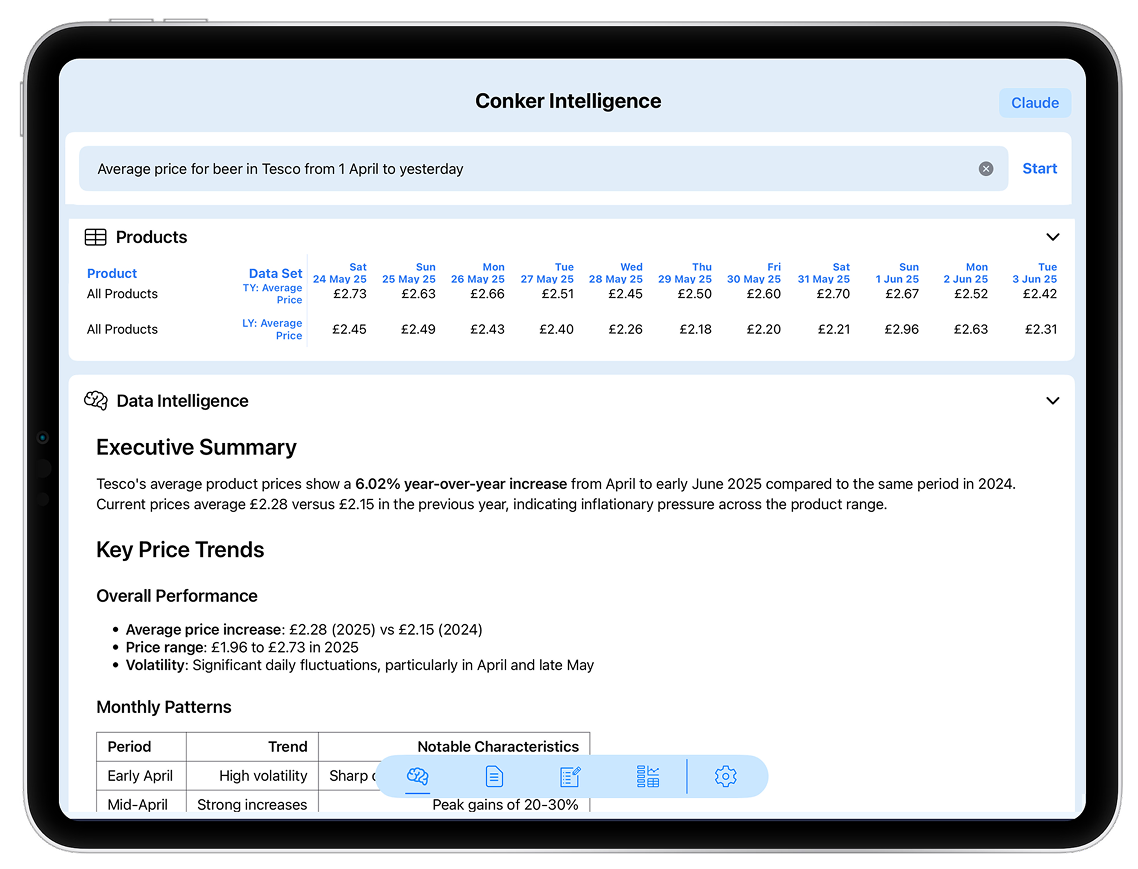Click the Tue 3 Jun 25 column header
Viewport: 1138px width, 869px height.
coord(1035,273)
